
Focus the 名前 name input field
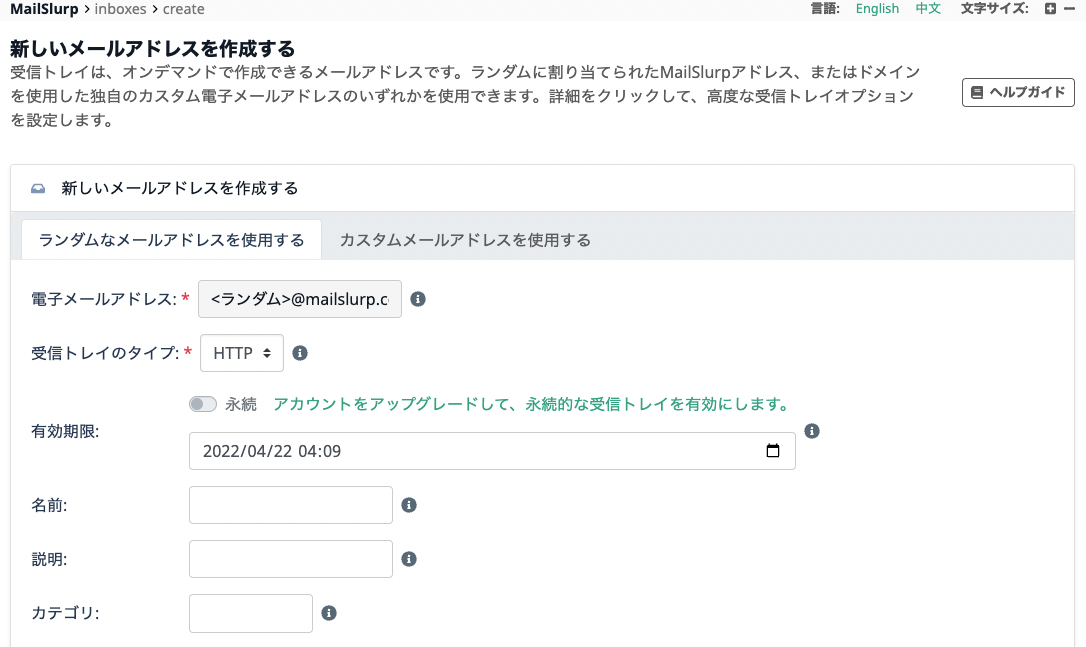(291, 505)
